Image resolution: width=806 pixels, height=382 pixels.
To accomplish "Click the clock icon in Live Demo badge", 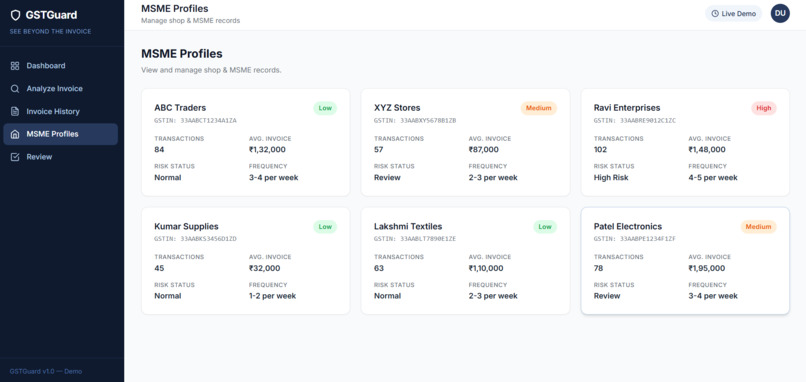I will (x=715, y=14).
